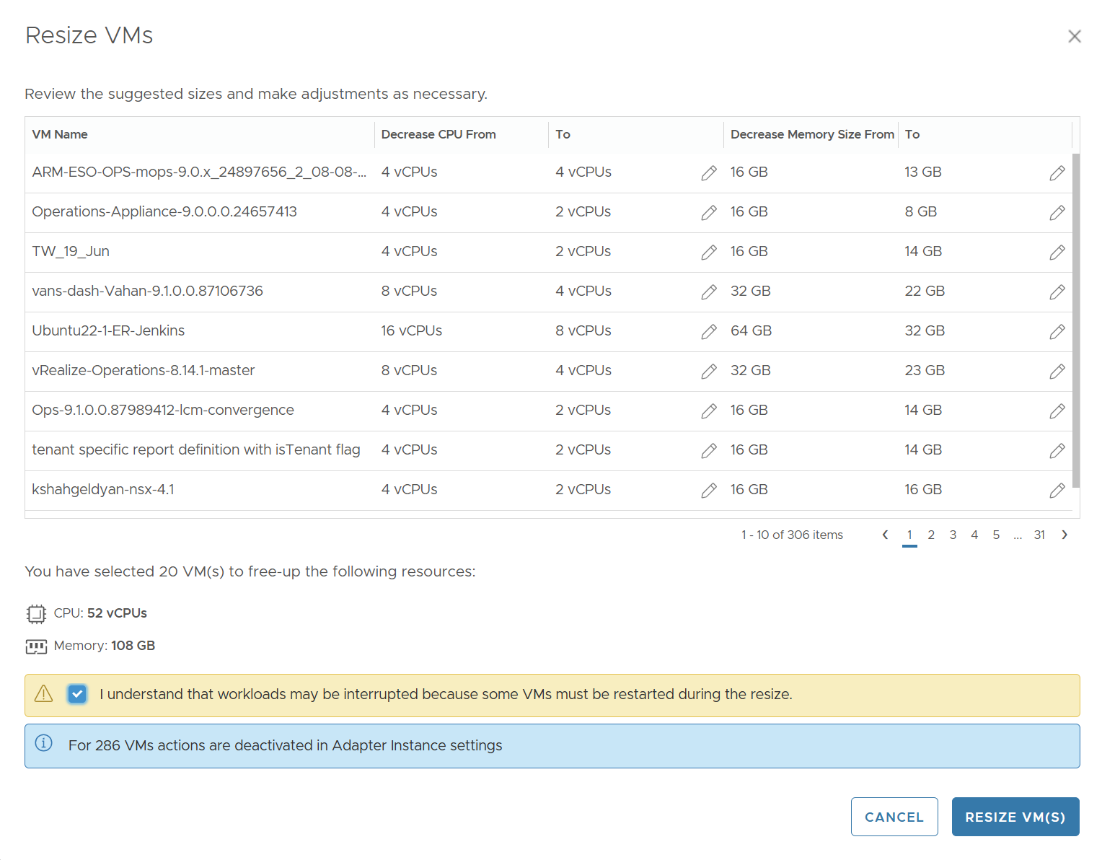1102x860 pixels.
Task: Edit CPU for ARM-ESO-OPS-mops VM
Action: 709,172
